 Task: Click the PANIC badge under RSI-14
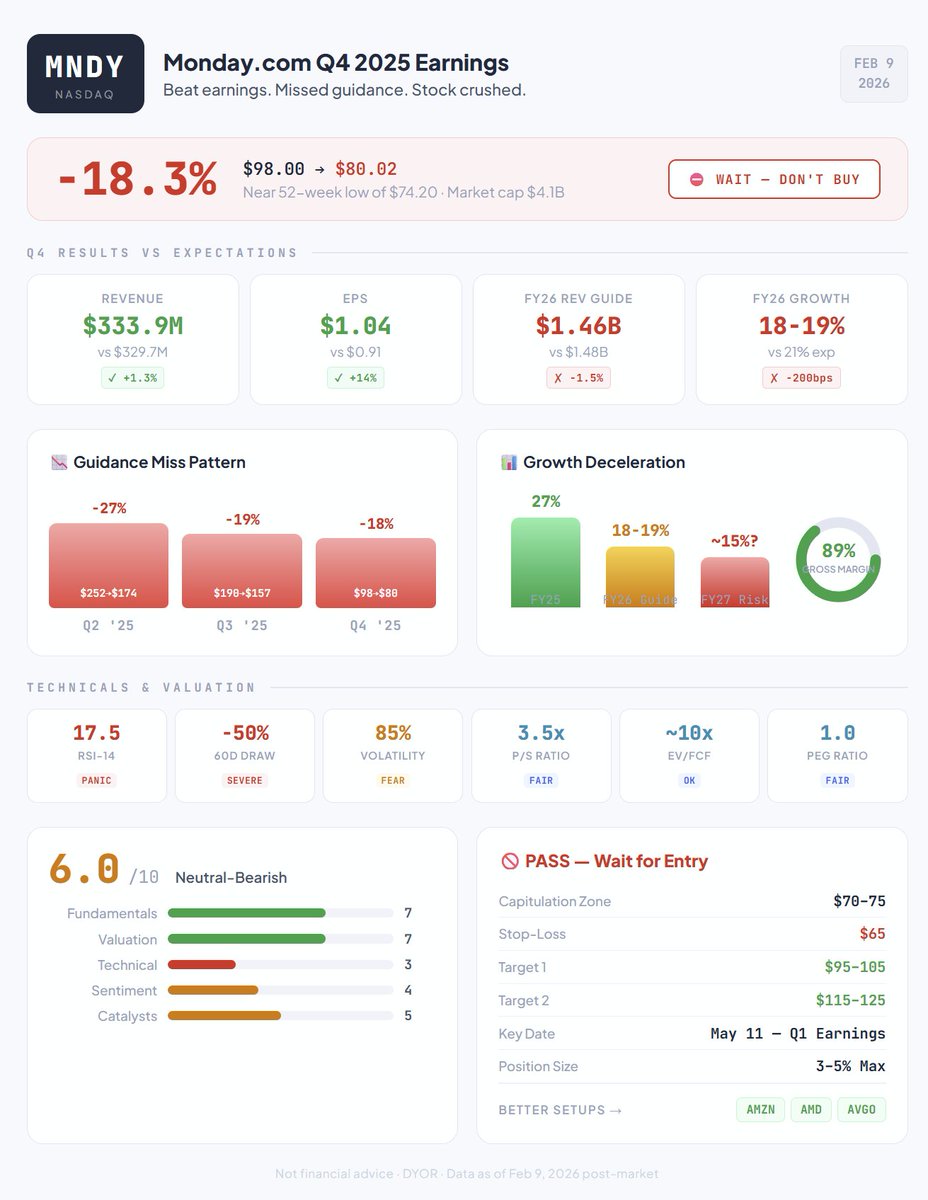click(x=97, y=780)
